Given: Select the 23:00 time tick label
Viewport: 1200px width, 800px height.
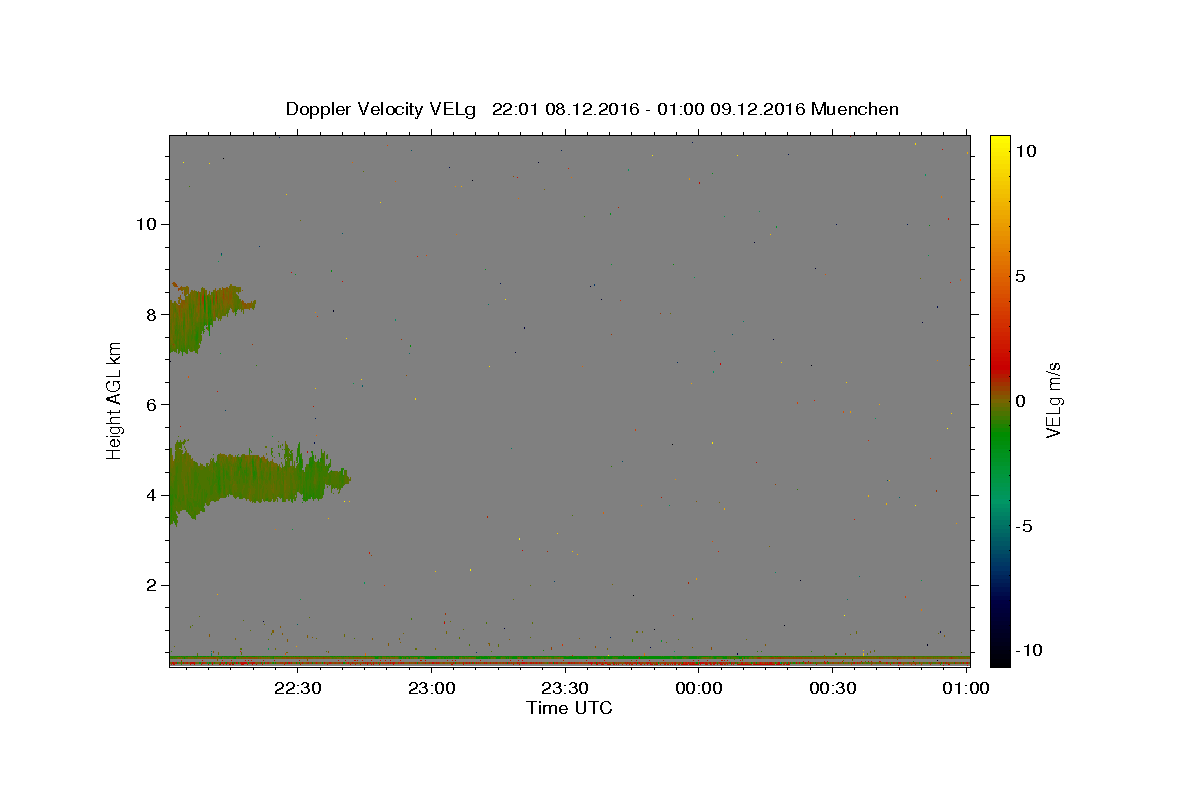Looking at the screenshot, I should tap(431, 688).
